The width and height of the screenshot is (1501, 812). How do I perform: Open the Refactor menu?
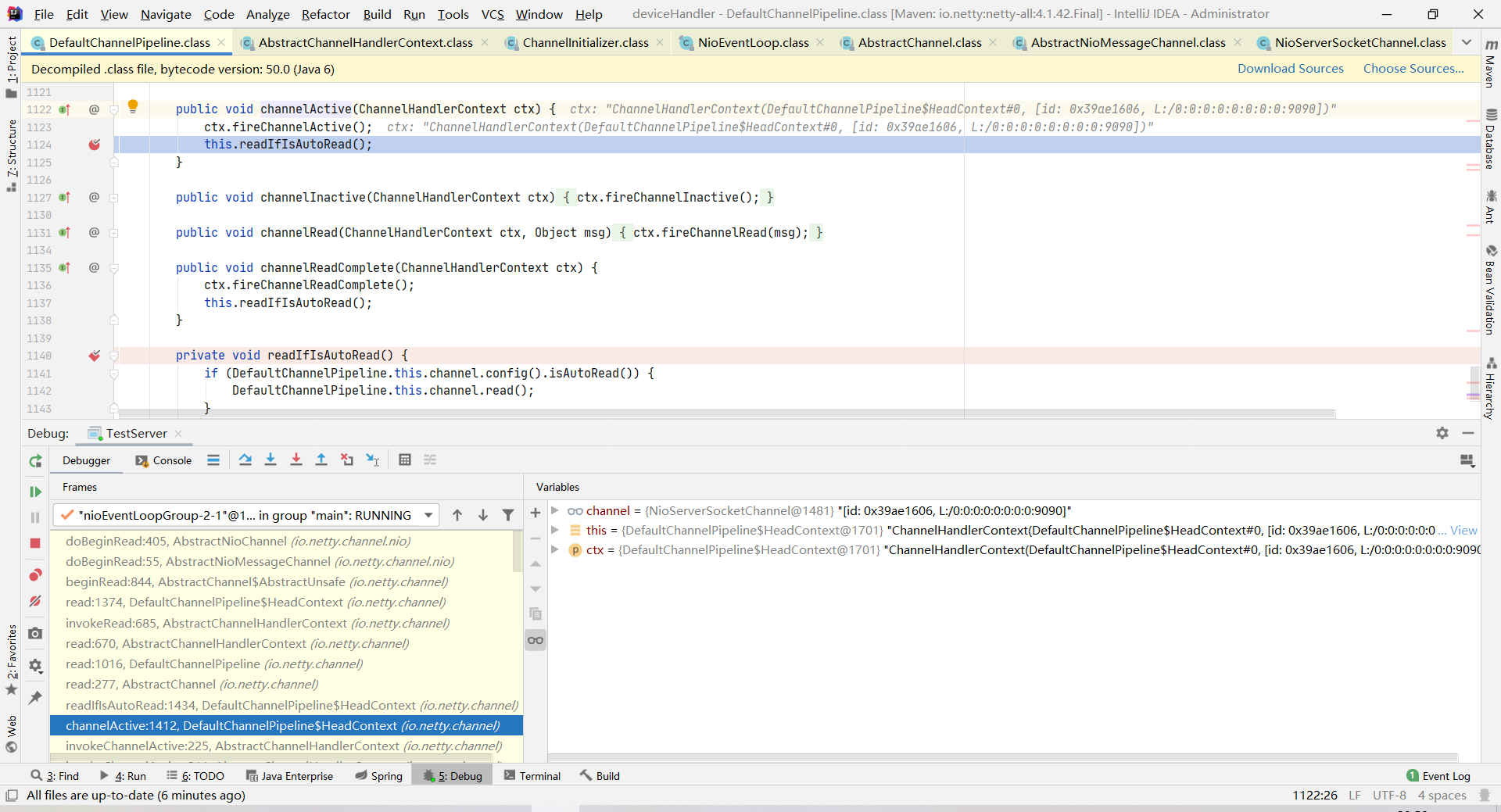326,14
